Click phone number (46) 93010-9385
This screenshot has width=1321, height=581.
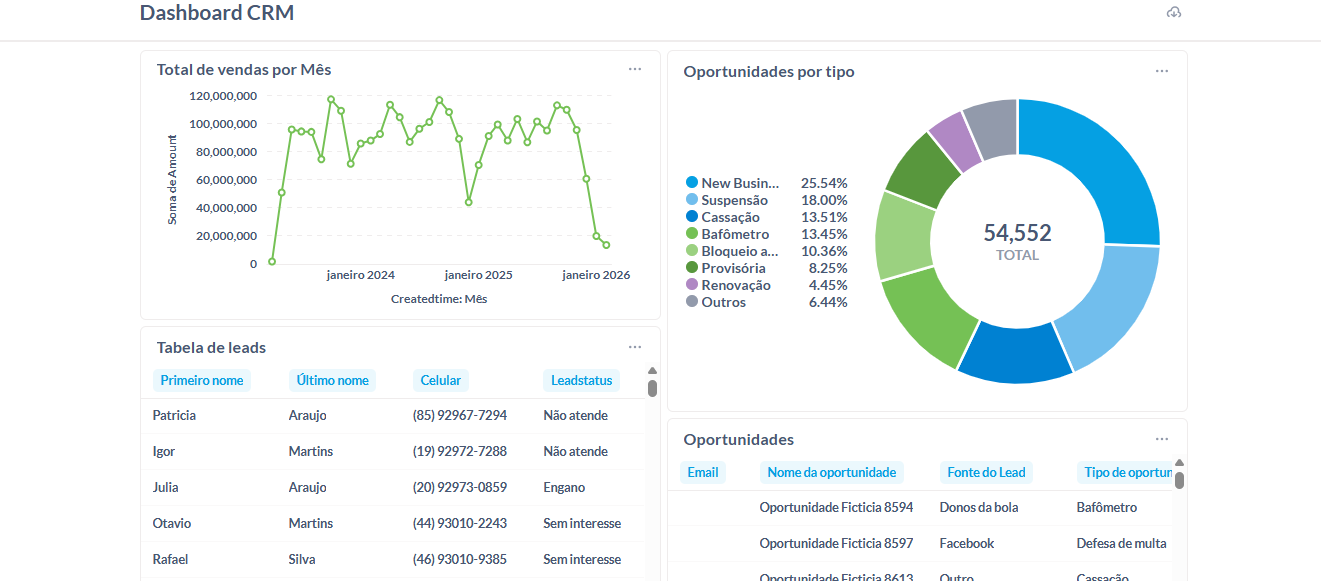click(460, 559)
